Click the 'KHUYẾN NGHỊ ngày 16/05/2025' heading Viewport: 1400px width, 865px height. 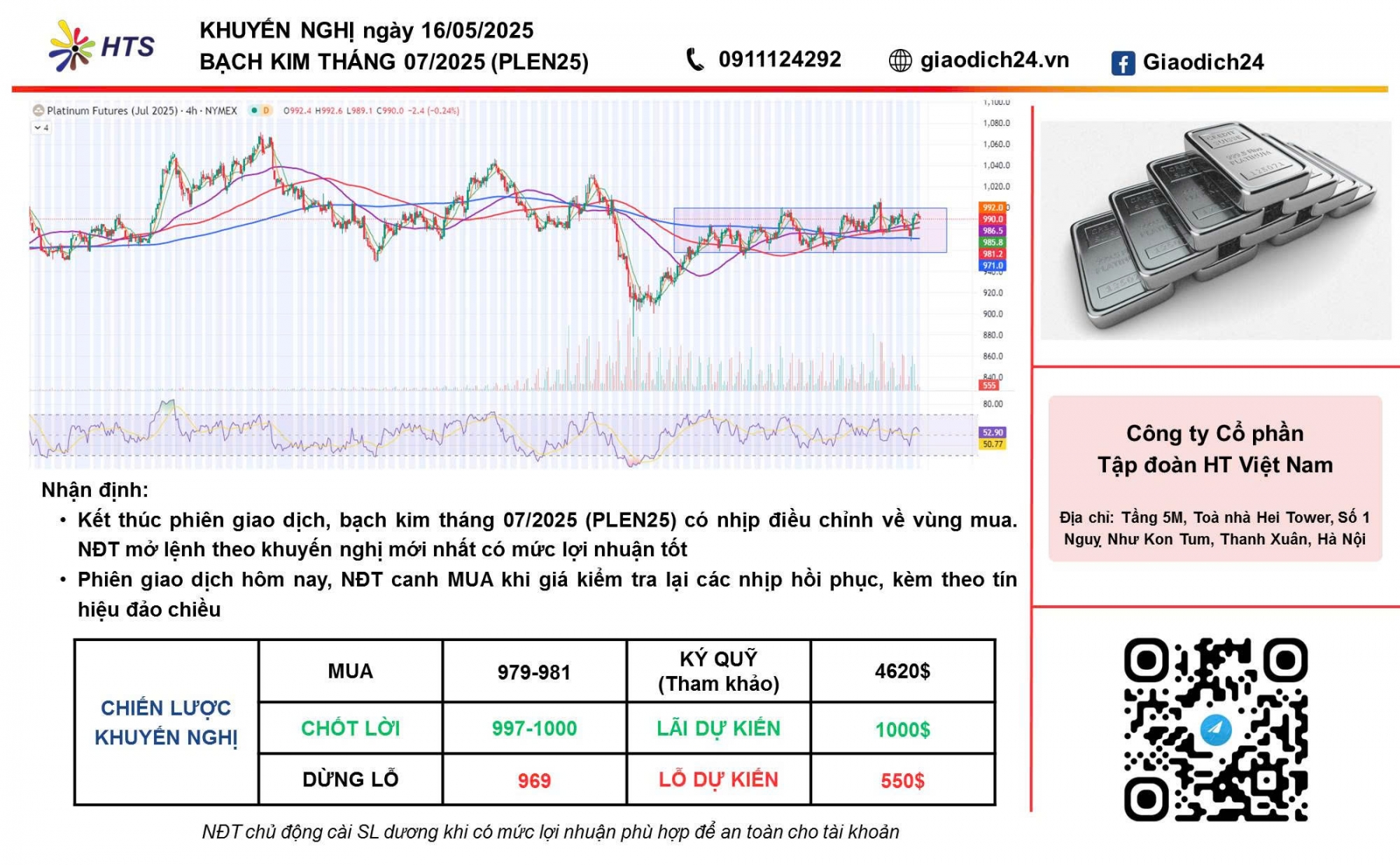366,30
